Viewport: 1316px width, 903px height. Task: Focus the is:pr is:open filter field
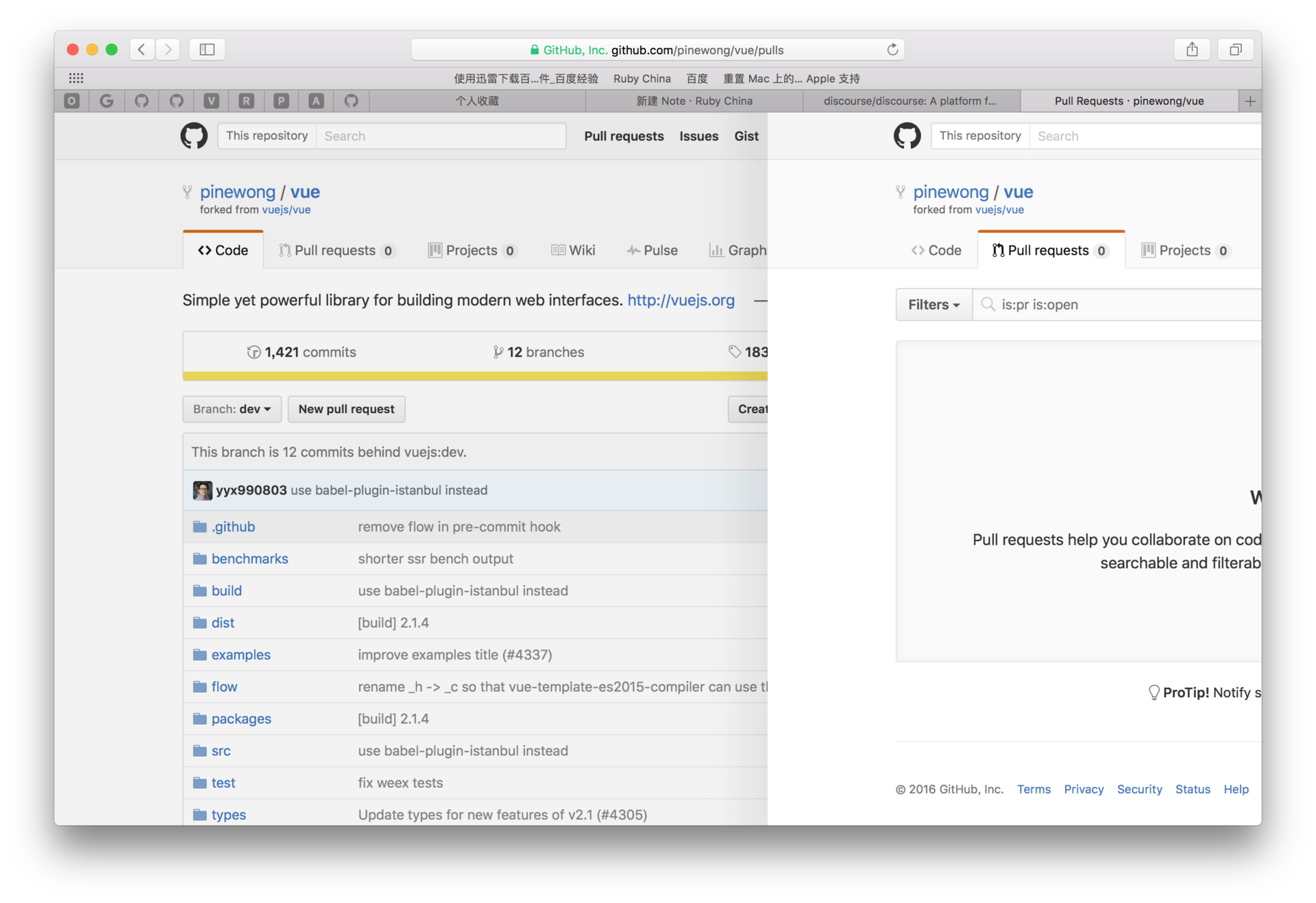tap(1117, 304)
